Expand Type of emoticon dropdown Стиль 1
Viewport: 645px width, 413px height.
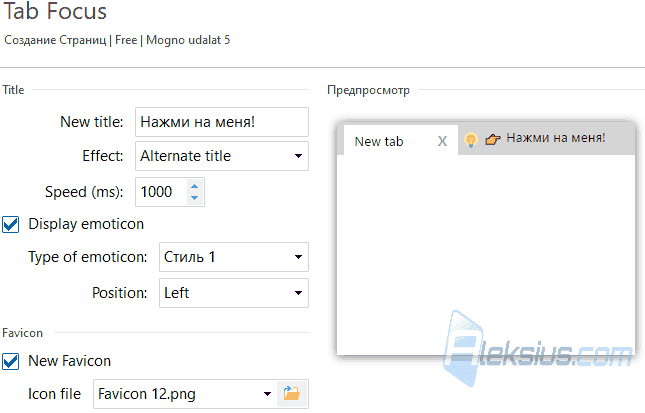(x=234, y=257)
